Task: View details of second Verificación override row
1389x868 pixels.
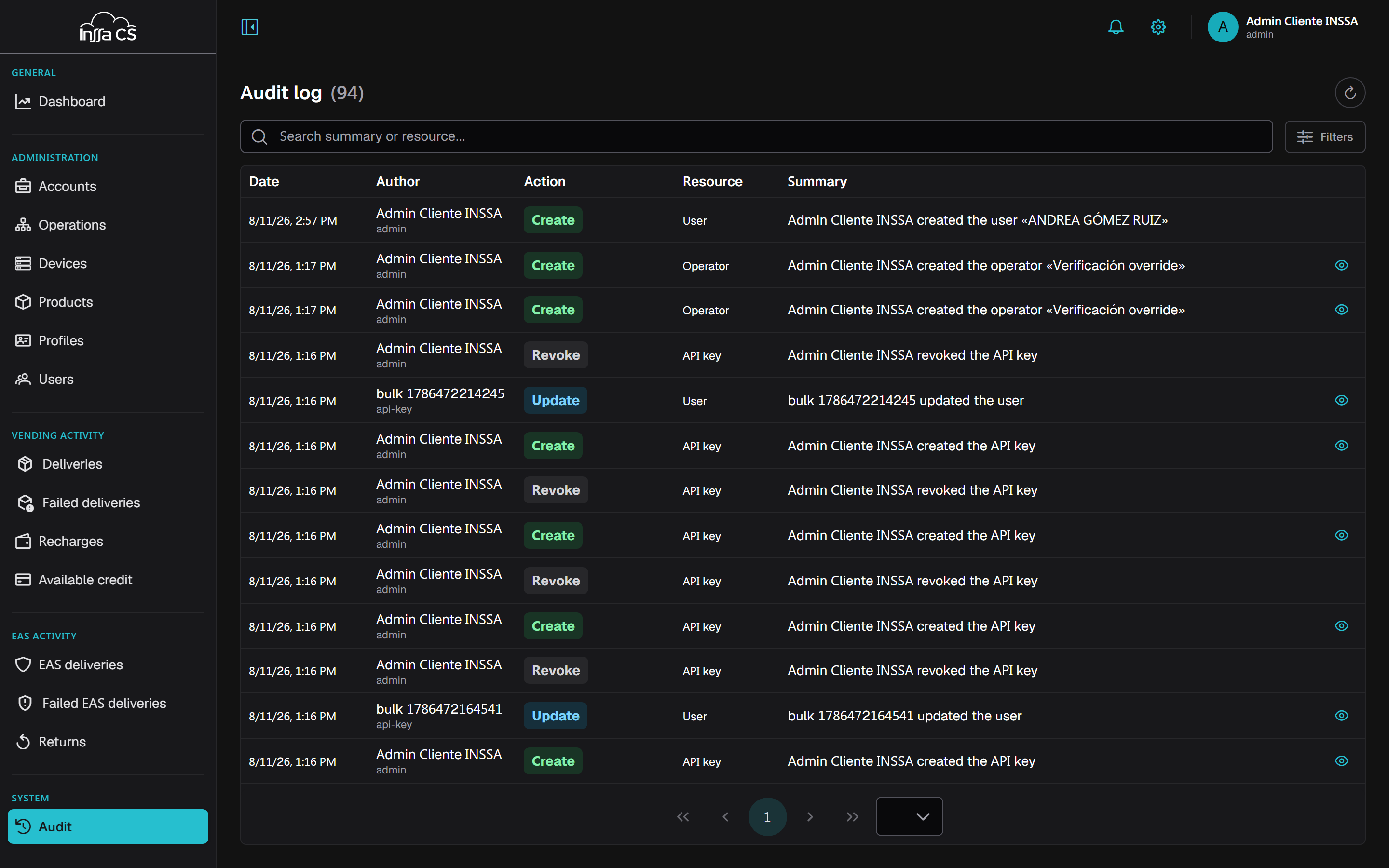Action: (x=1341, y=310)
